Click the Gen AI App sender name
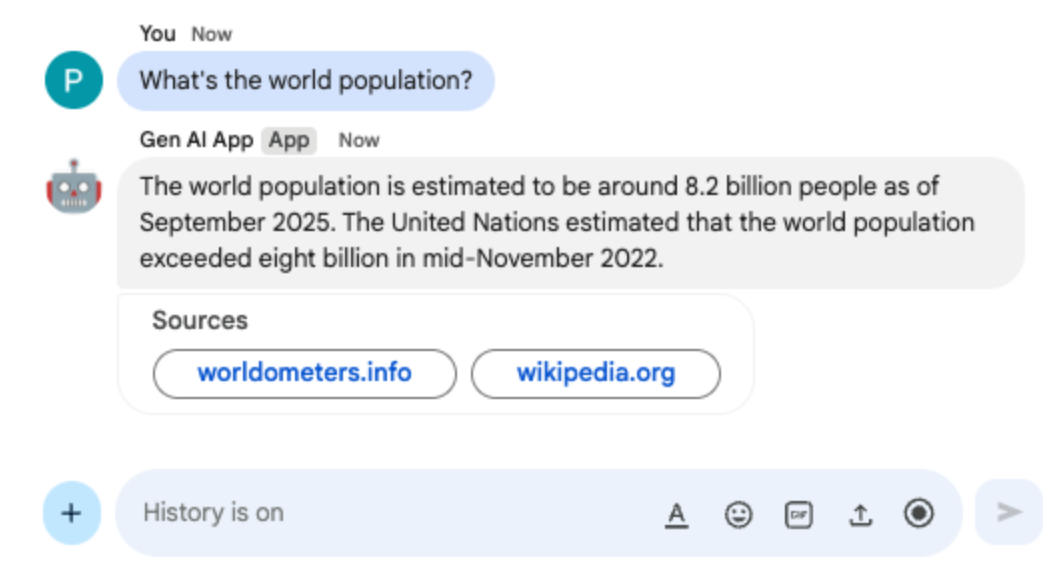 click(x=196, y=140)
